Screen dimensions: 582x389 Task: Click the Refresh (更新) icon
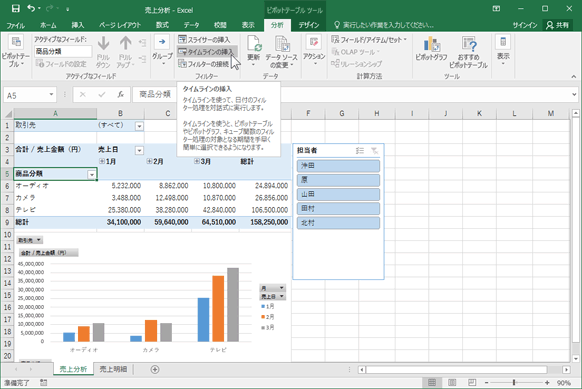pos(254,44)
